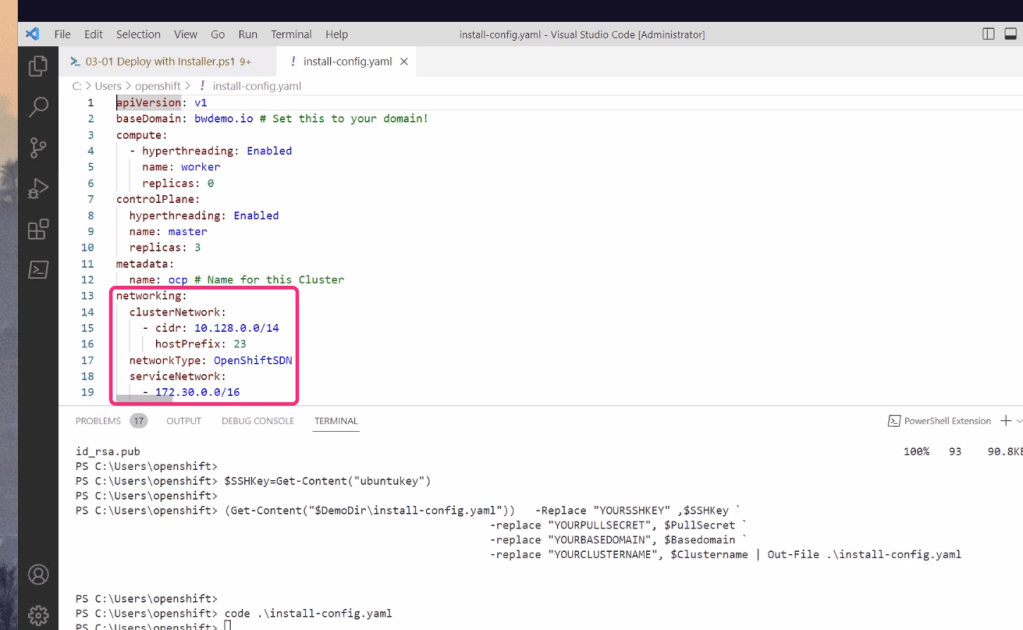Click the C: breadcrumb segment

coord(77,85)
